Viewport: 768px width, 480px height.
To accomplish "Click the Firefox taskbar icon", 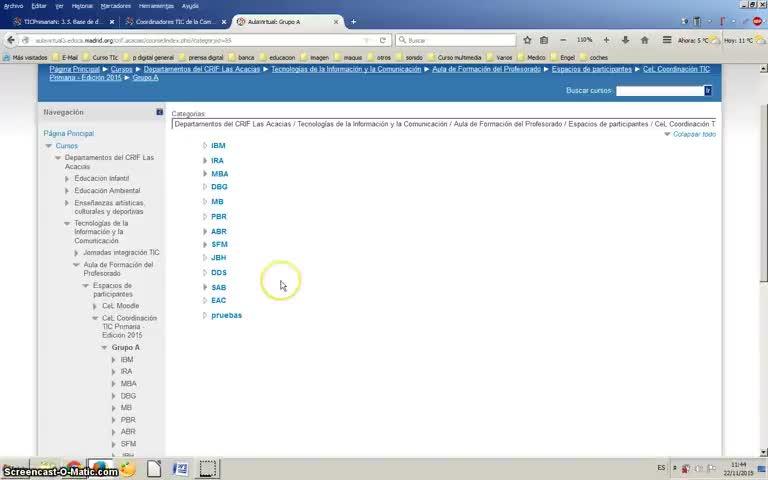I will pyautogui.click(x=100, y=469).
